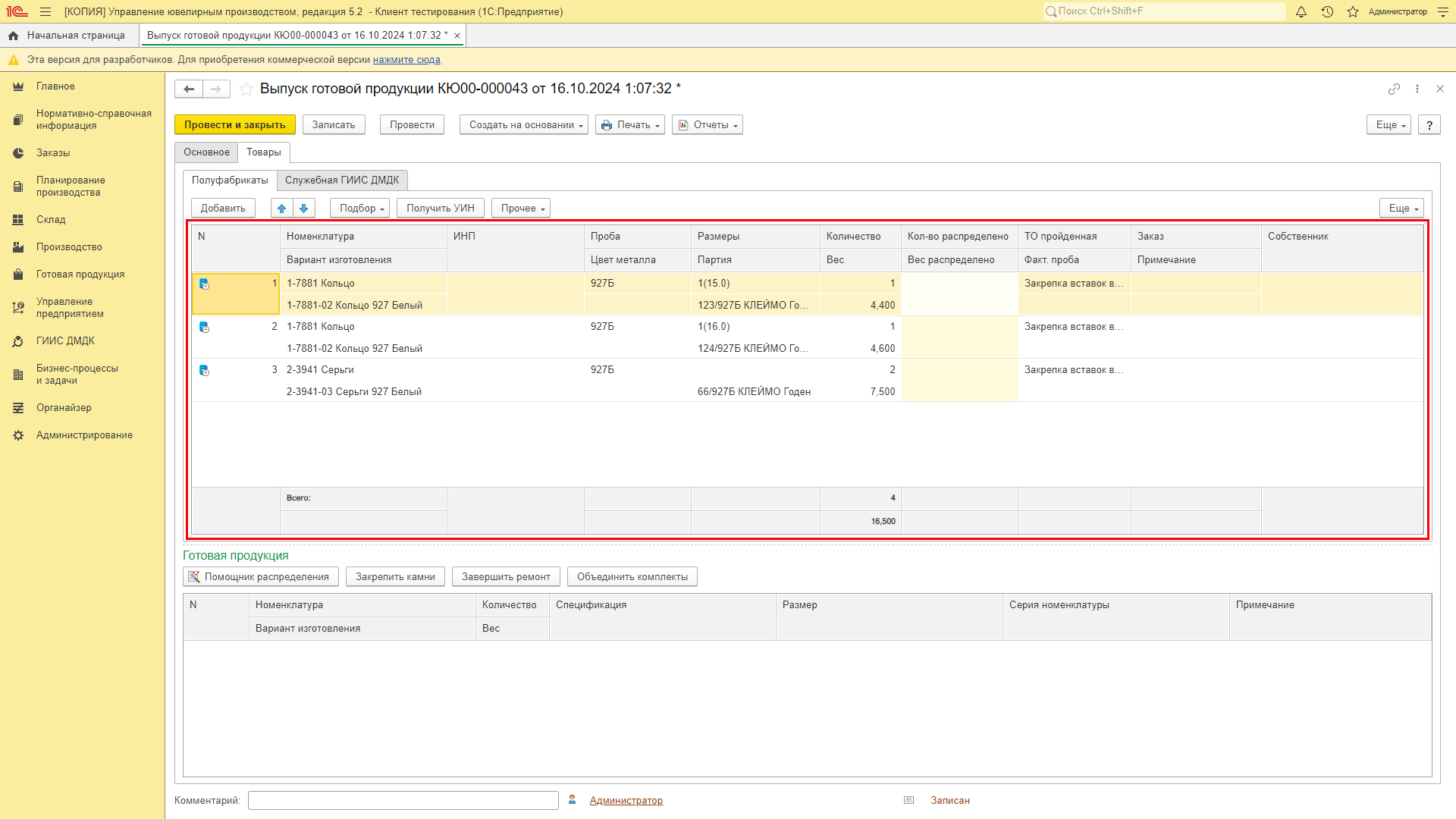Go back with the left arrow
1456x819 pixels.
(189, 89)
